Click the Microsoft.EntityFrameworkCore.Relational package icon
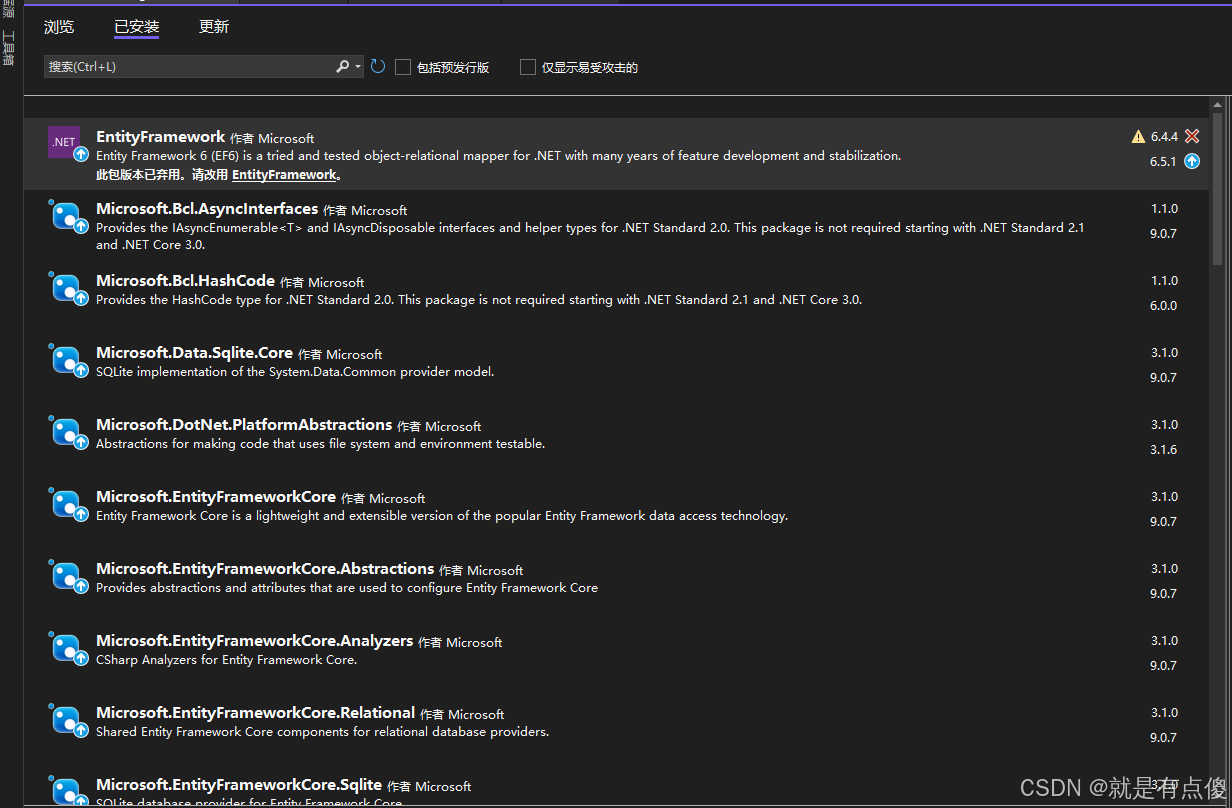Viewport: 1232px width, 808px height. click(x=66, y=720)
